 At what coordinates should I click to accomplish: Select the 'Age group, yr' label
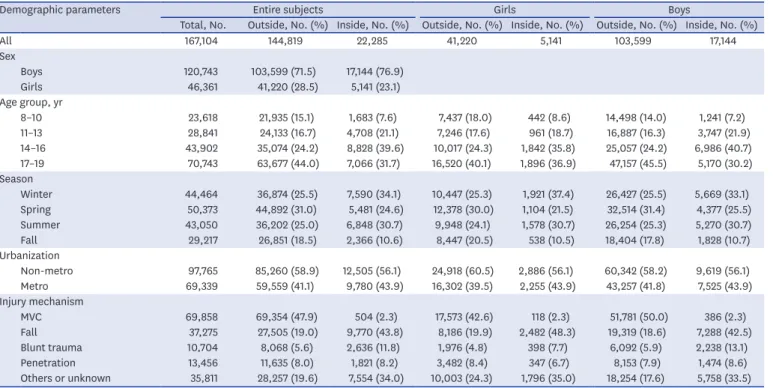click(x=31, y=103)
